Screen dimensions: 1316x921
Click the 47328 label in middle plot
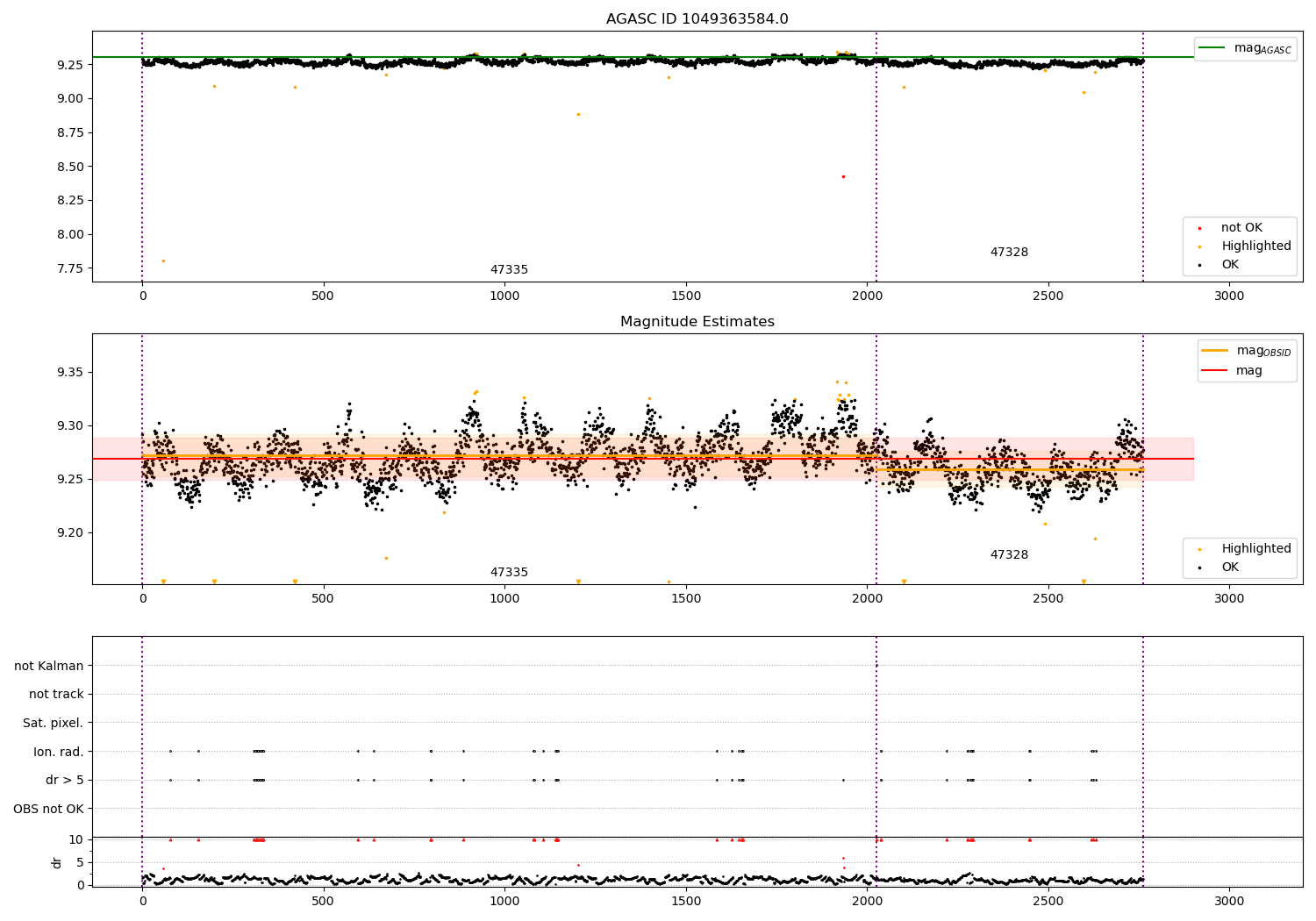coord(1009,555)
